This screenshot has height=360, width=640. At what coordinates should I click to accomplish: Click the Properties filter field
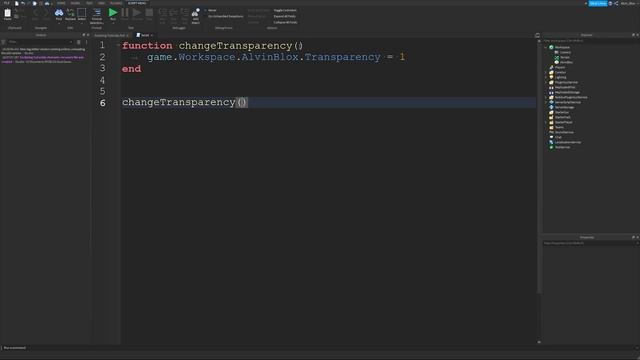[x=590, y=243]
